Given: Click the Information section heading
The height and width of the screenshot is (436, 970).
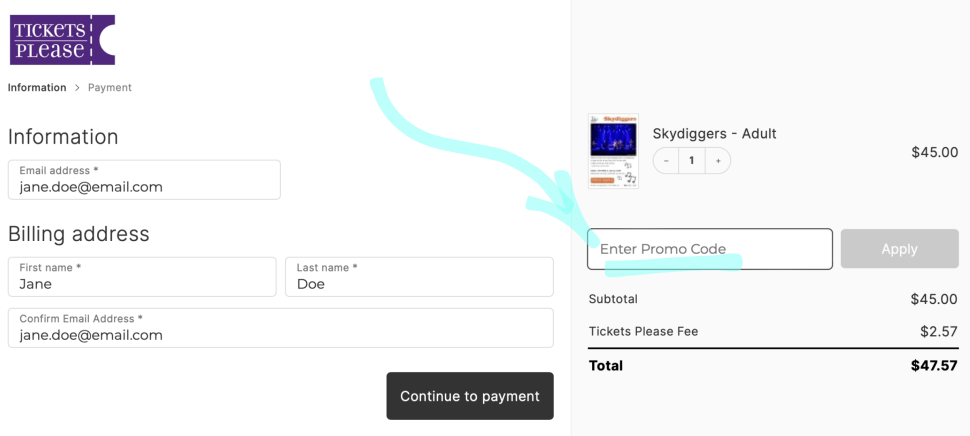Looking at the screenshot, I should (x=63, y=137).
